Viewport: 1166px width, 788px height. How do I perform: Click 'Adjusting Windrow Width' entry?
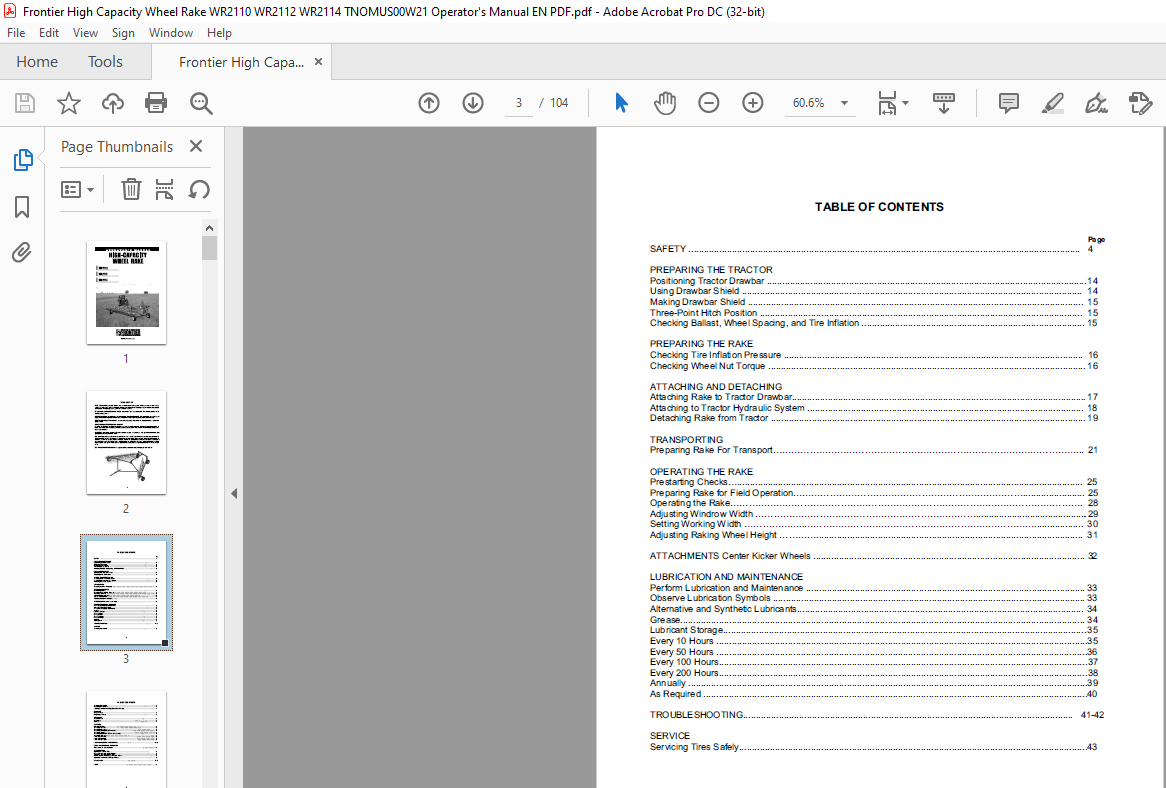point(873,514)
